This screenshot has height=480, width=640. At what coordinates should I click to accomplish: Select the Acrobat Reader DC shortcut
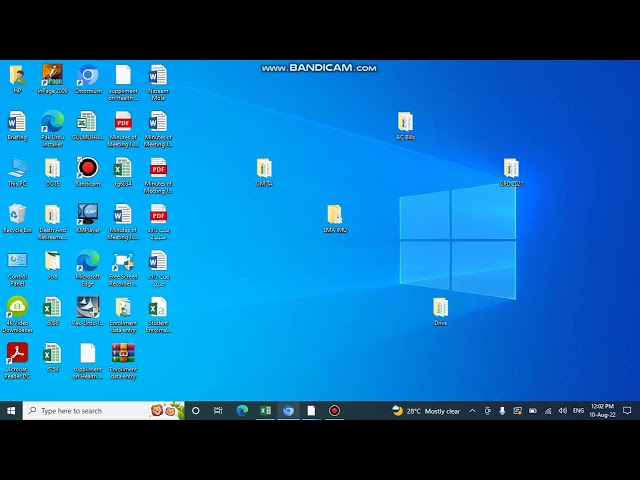tap(17, 362)
